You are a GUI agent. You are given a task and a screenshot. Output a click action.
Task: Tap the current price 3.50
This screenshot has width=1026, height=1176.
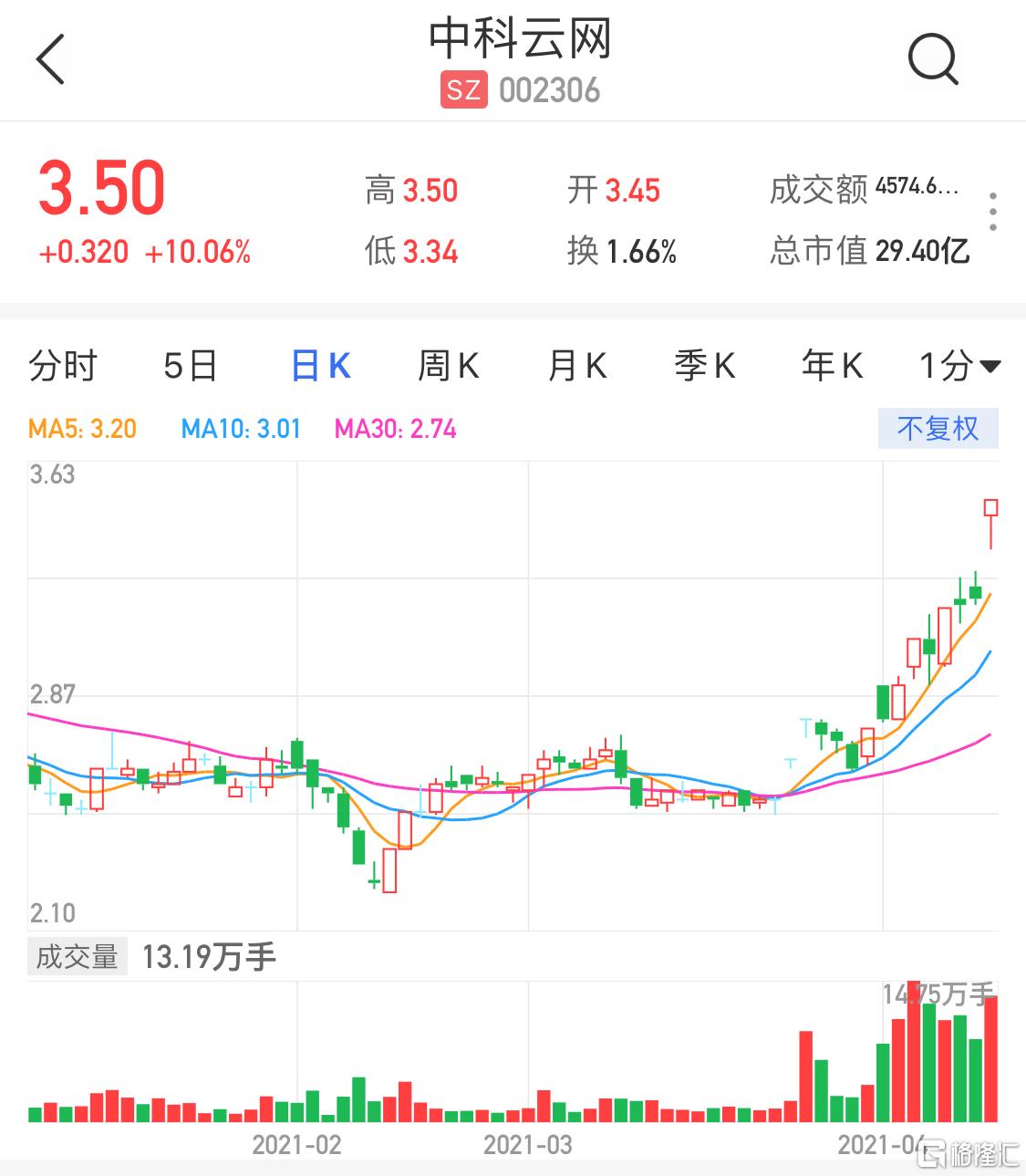(101, 188)
